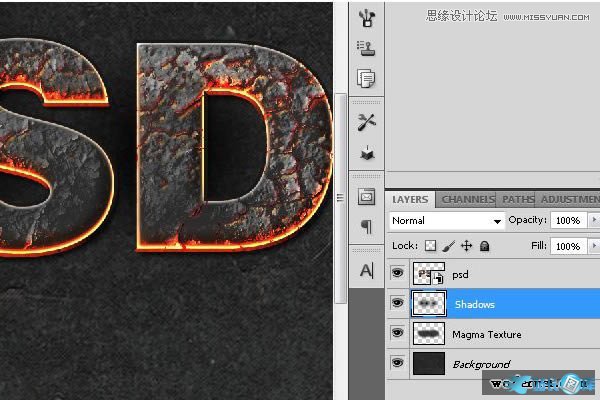
Task: Expand the Fill slider arrow
Action: (x=594, y=246)
